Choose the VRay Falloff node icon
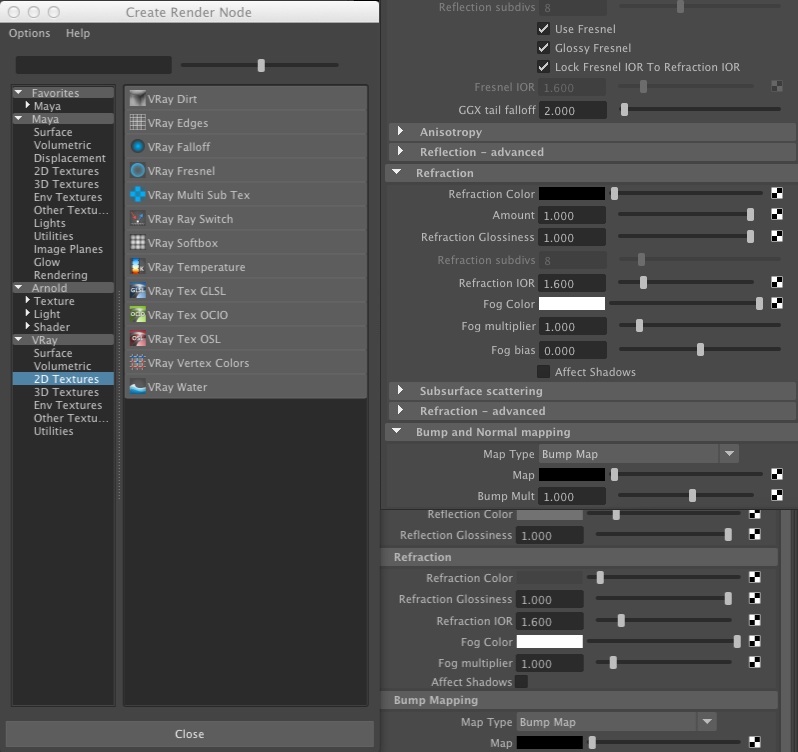 pos(137,147)
